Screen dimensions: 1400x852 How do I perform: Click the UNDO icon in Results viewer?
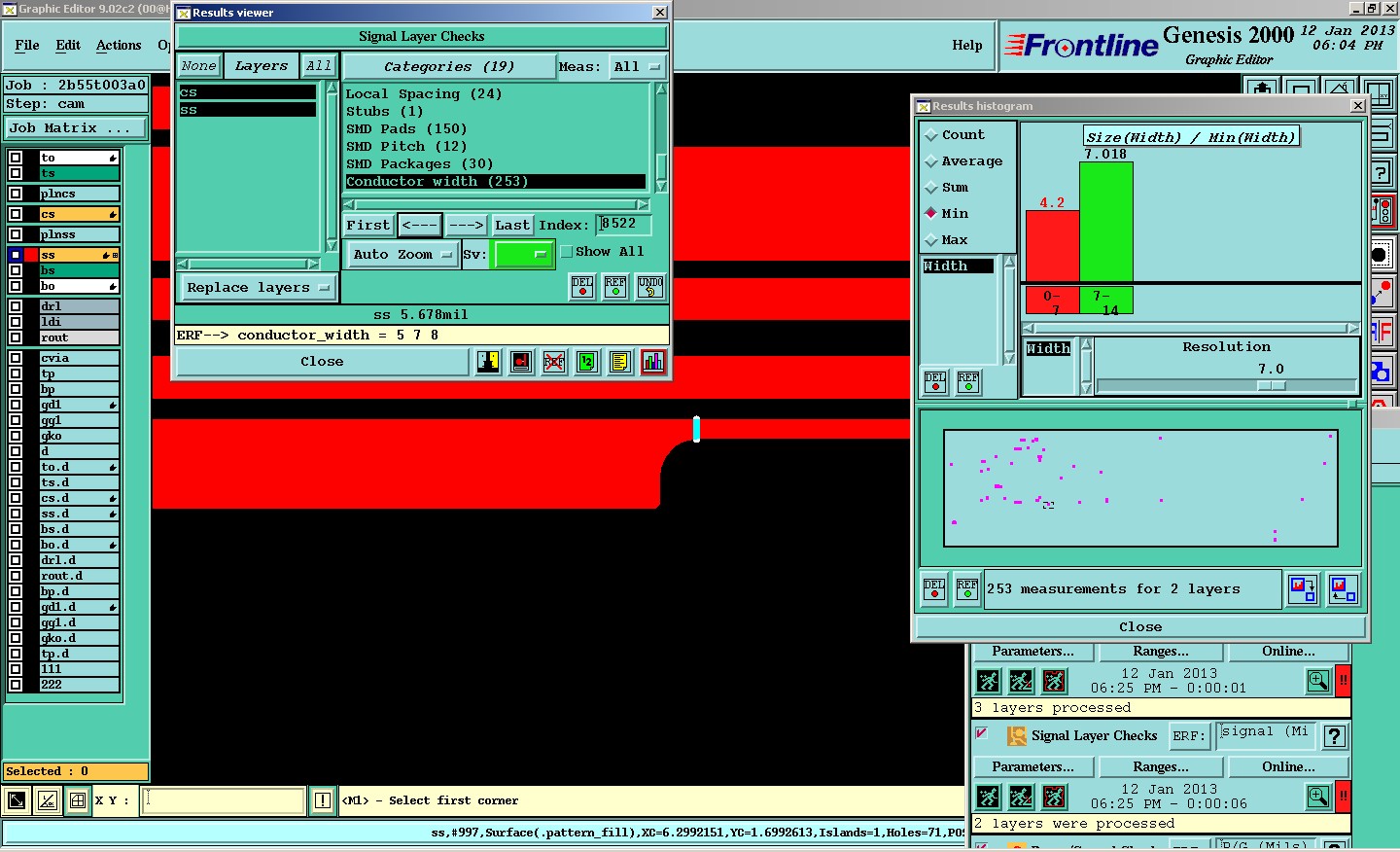click(x=650, y=287)
